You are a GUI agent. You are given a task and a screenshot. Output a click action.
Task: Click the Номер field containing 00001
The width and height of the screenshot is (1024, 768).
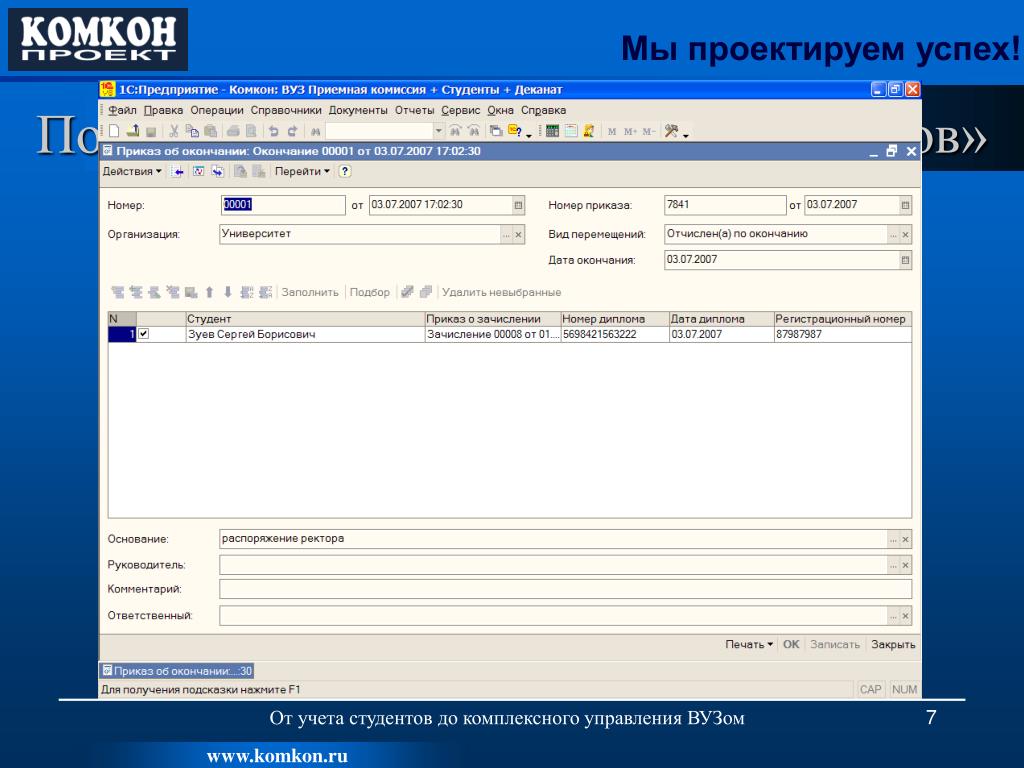[283, 205]
